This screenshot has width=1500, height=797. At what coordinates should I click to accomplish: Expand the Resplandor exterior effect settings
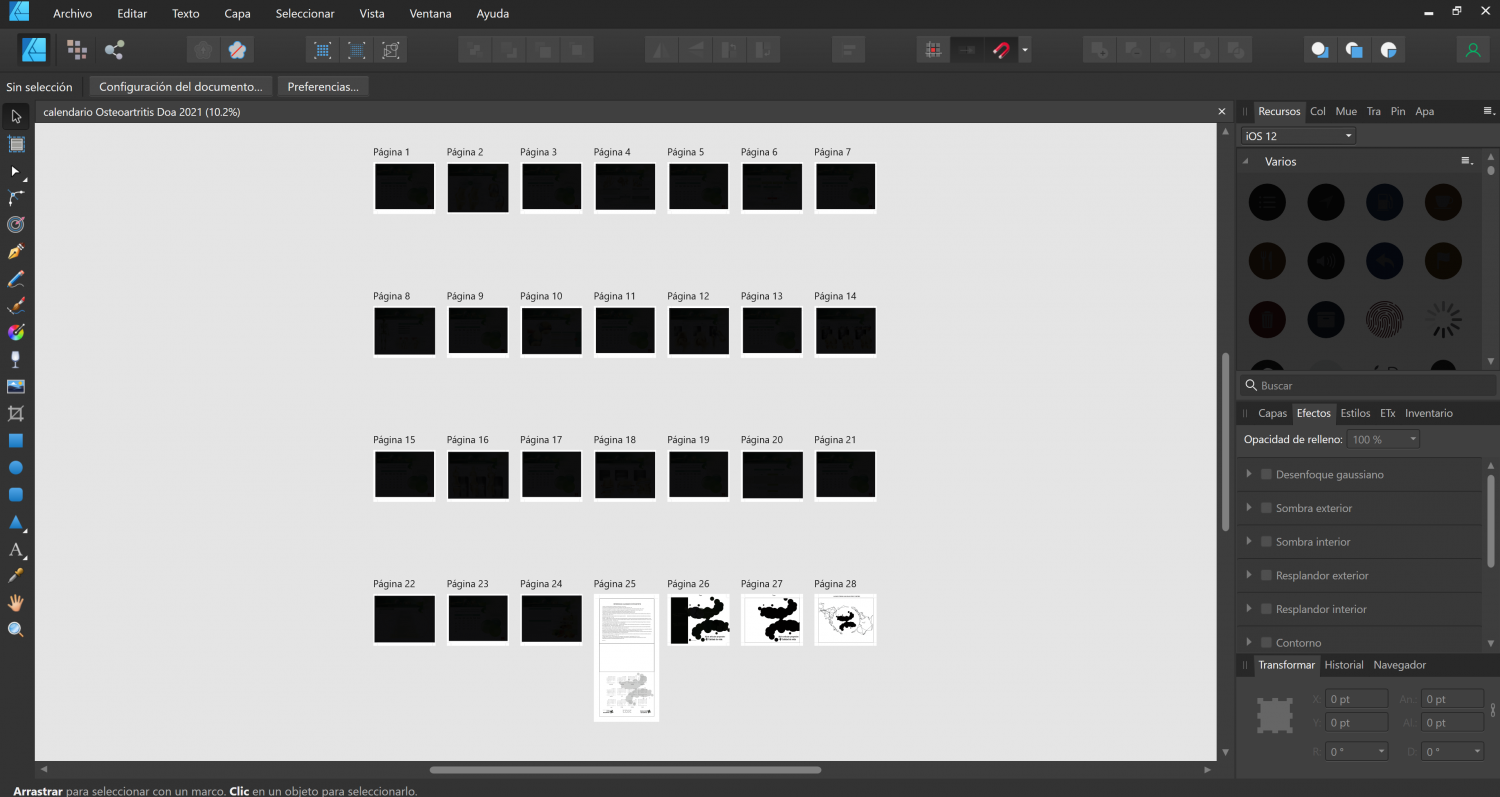click(x=1249, y=575)
